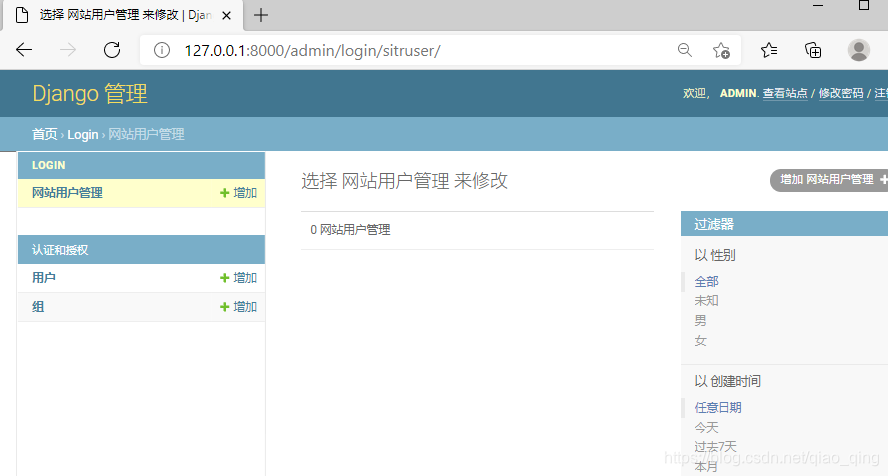Open the 修改密码 link
Viewport: 888px width, 476px height.
pyautogui.click(x=841, y=93)
